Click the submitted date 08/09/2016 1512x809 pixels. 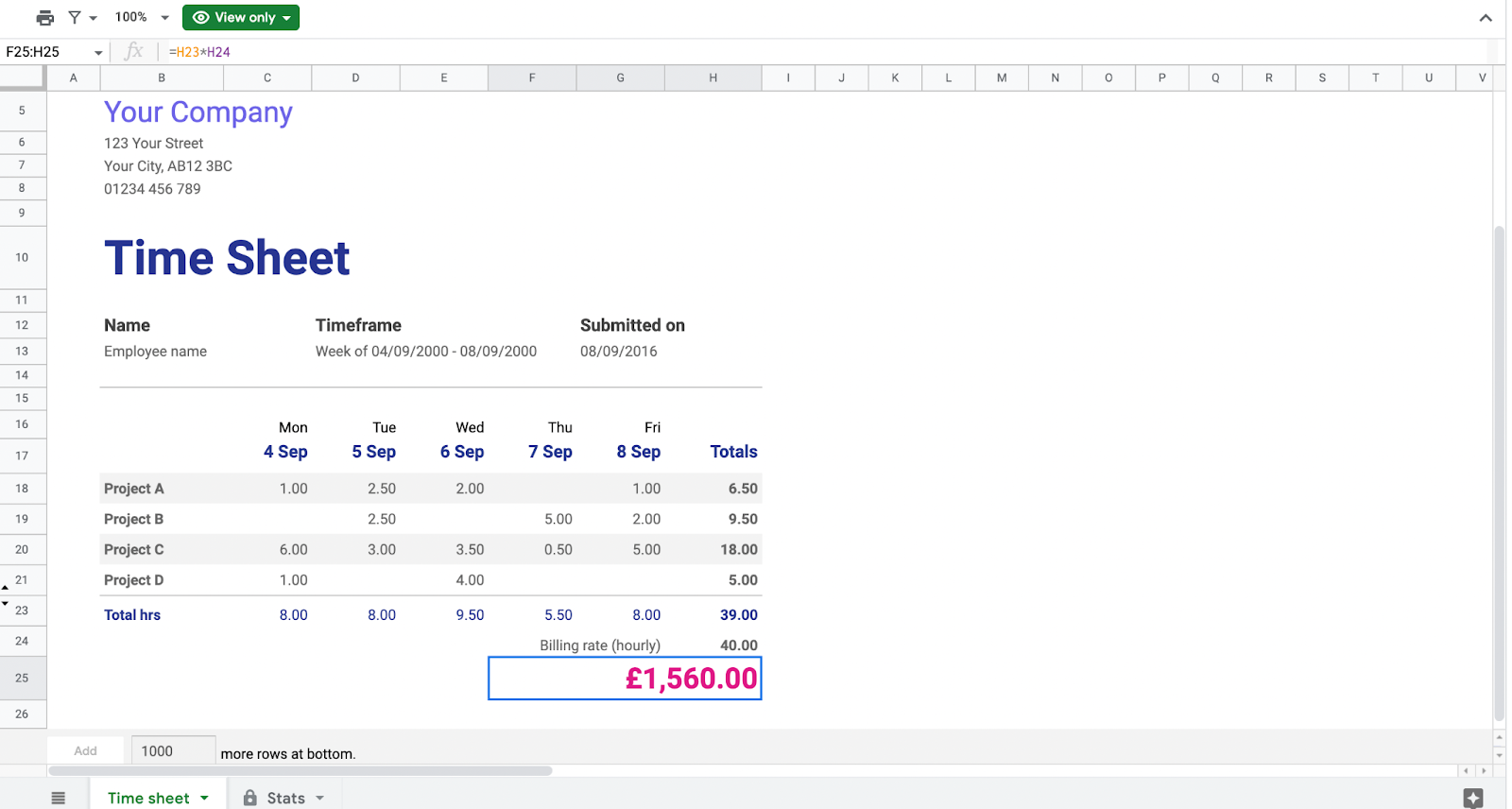619,352
